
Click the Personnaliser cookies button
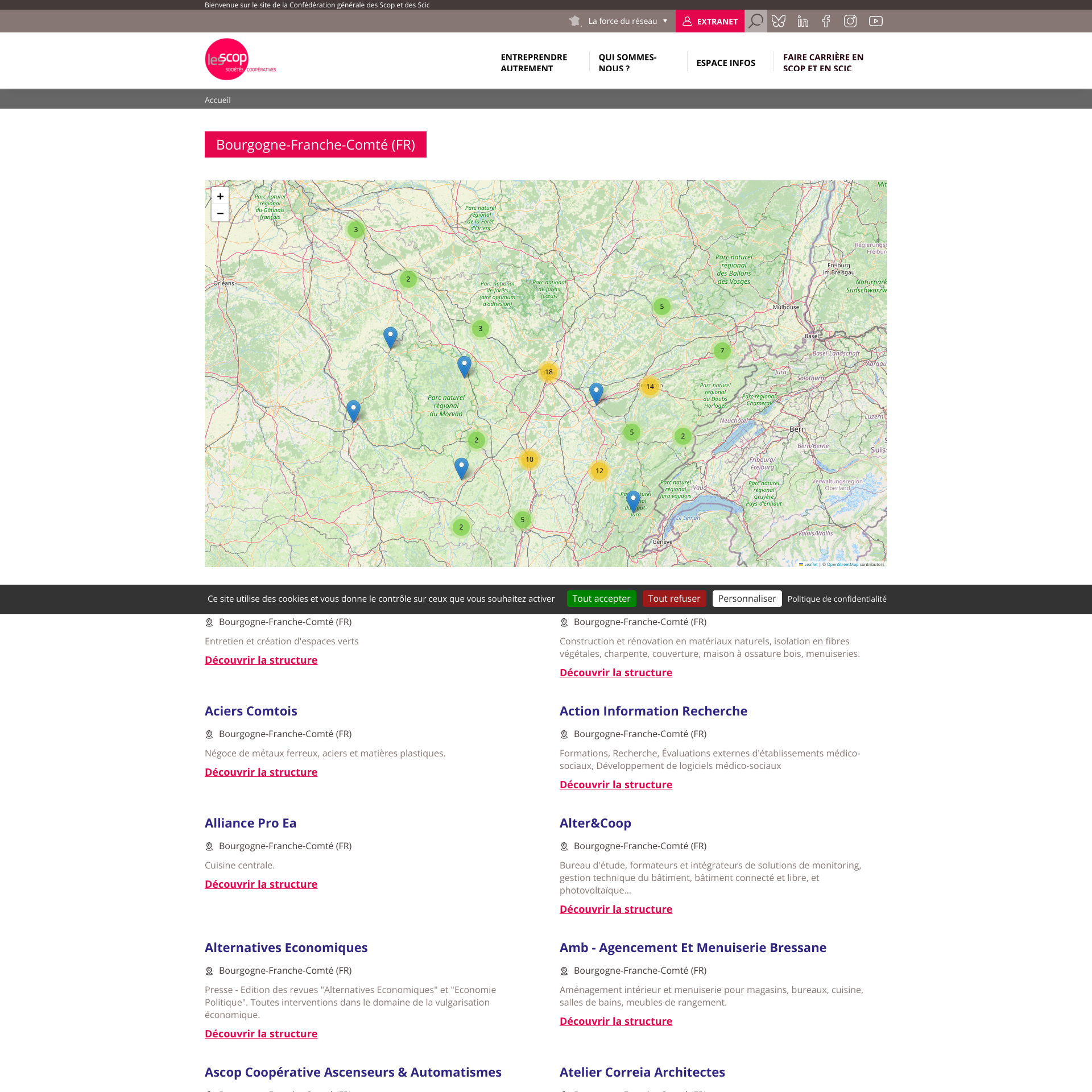[747, 598]
